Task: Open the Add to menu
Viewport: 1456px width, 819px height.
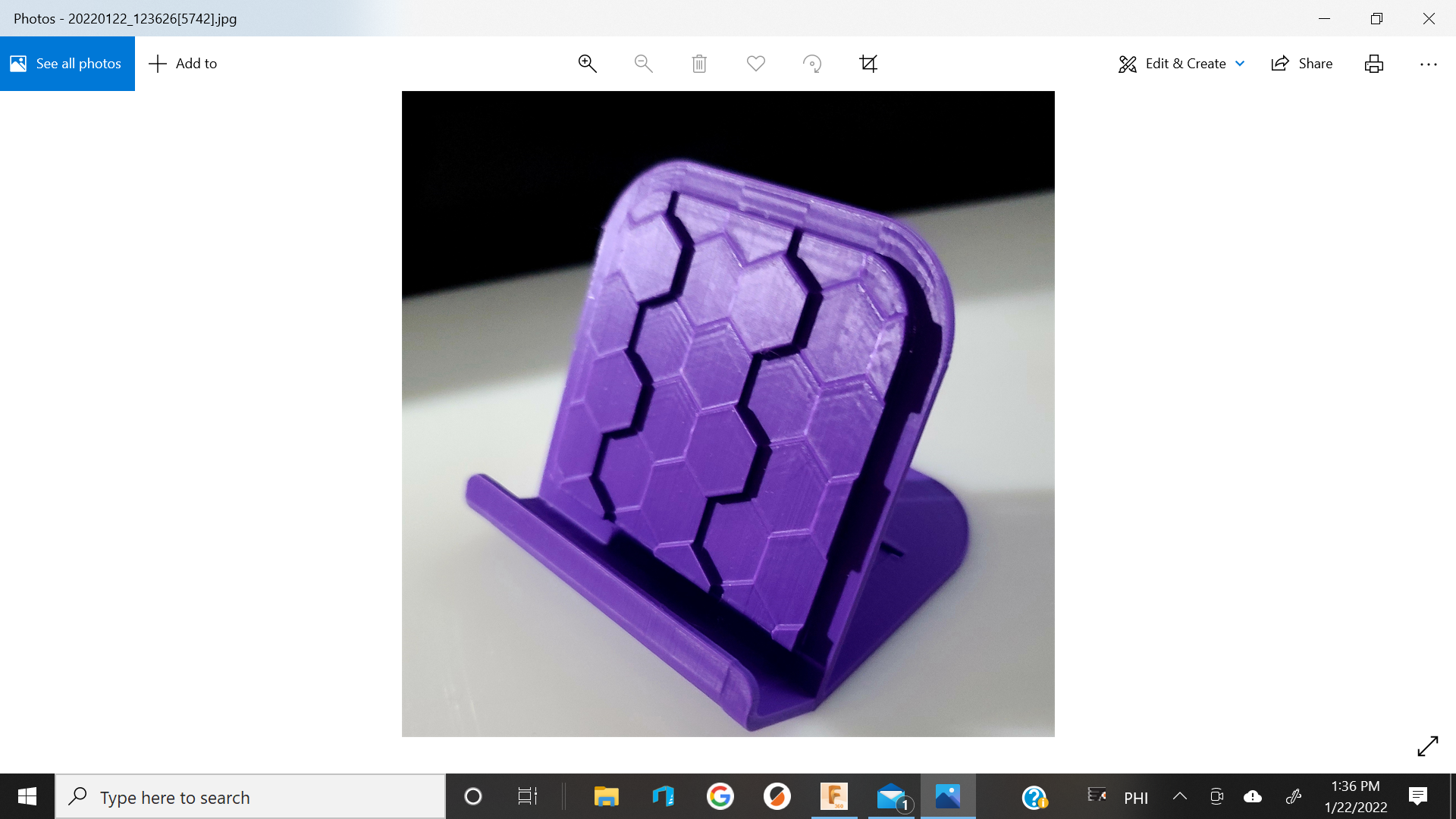Action: pyautogui.click(x=183, y=64)
